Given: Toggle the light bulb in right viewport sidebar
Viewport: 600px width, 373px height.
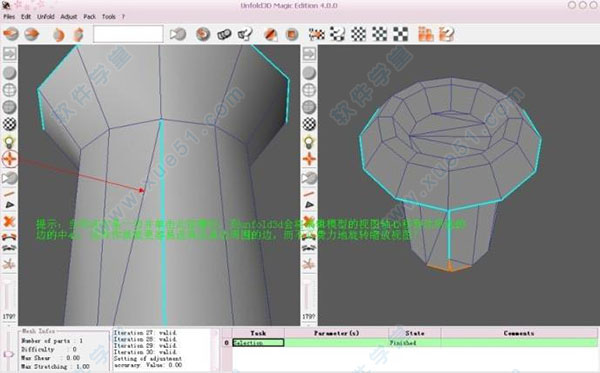Looking at the screenshot, I should click(x=309, y=142).
